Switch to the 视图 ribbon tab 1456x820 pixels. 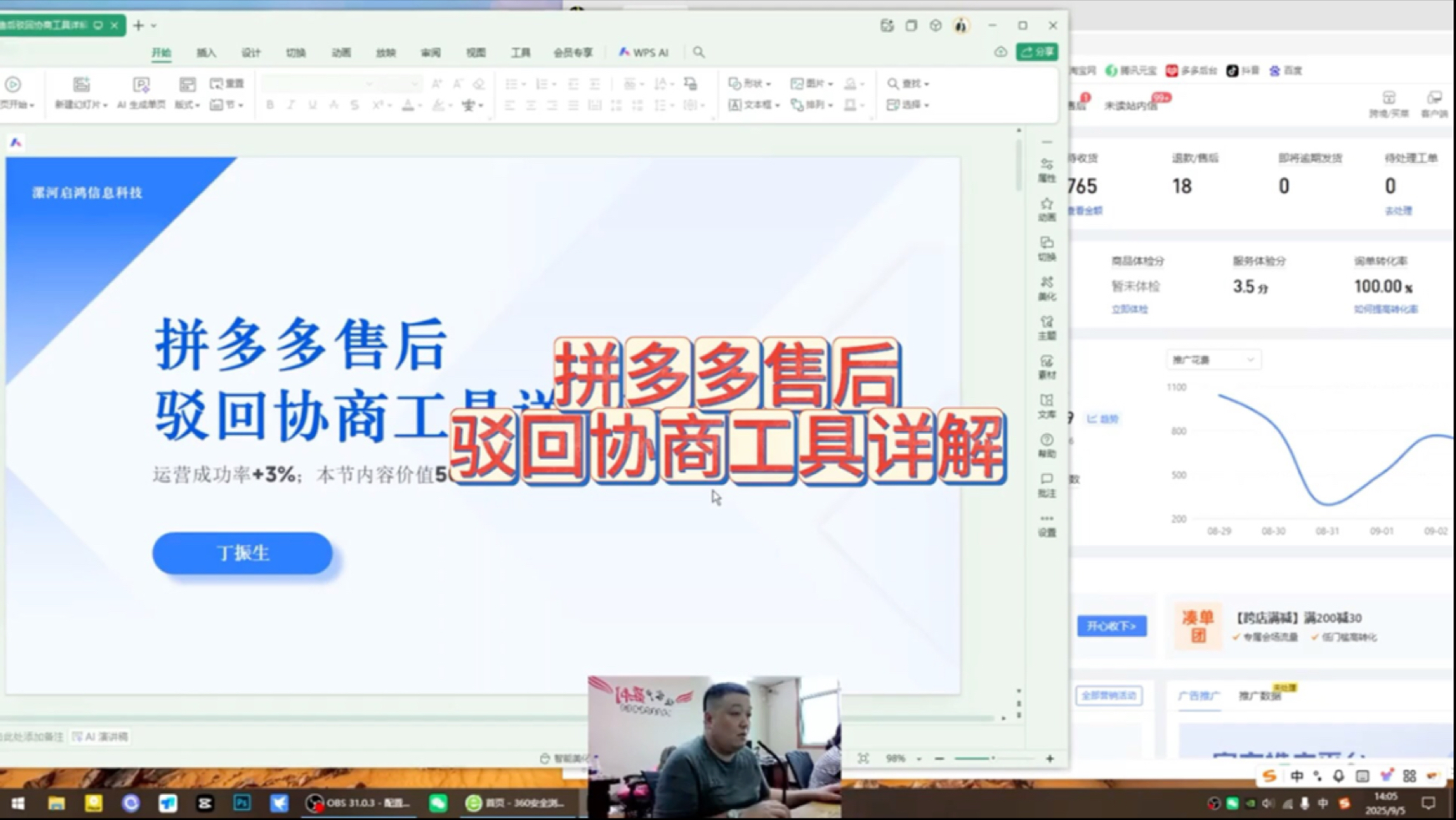pyautogui.click(x=476, y=53)
